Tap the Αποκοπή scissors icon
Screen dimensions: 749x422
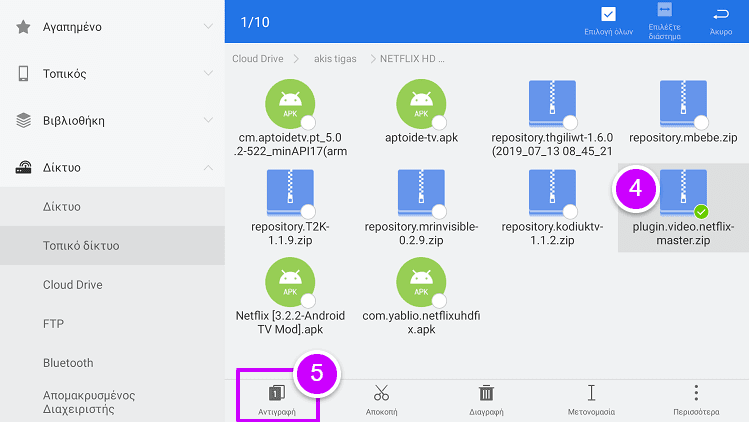tap(381, 393)
